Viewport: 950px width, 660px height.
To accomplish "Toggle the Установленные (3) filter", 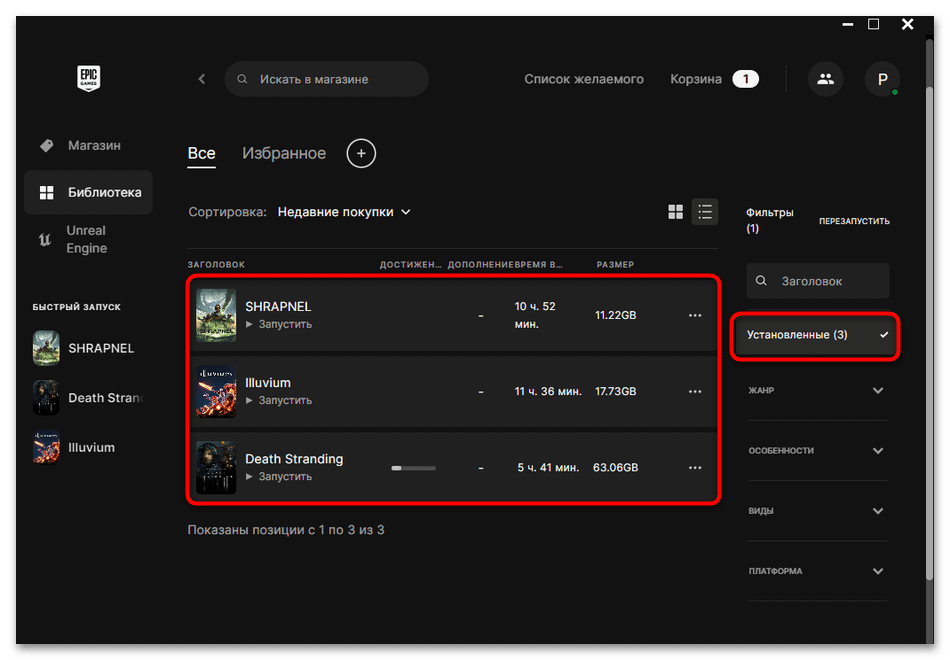I will [x=815, y=335].
